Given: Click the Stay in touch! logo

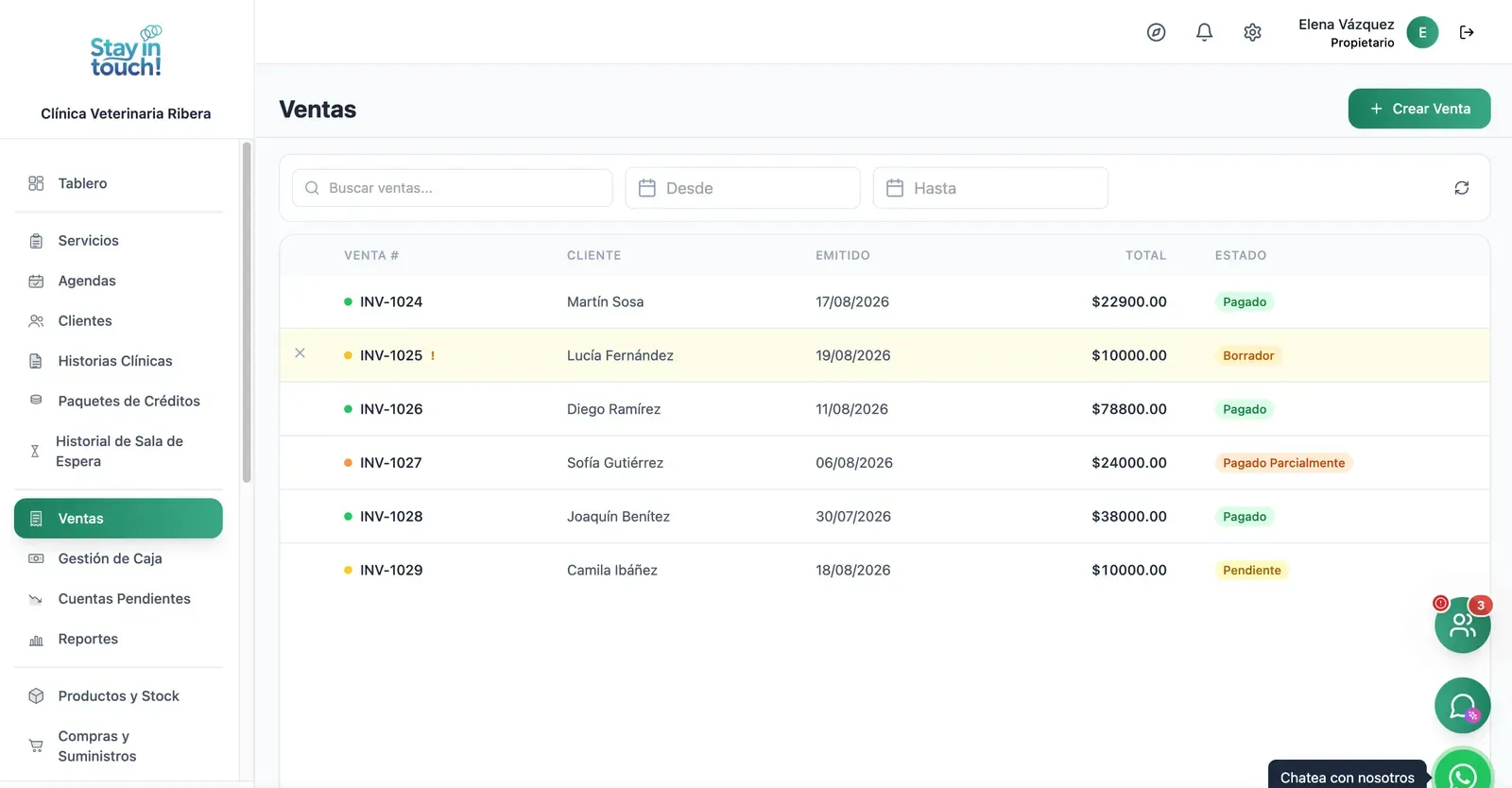Looking at the screenshot, I should pos(126,52).
